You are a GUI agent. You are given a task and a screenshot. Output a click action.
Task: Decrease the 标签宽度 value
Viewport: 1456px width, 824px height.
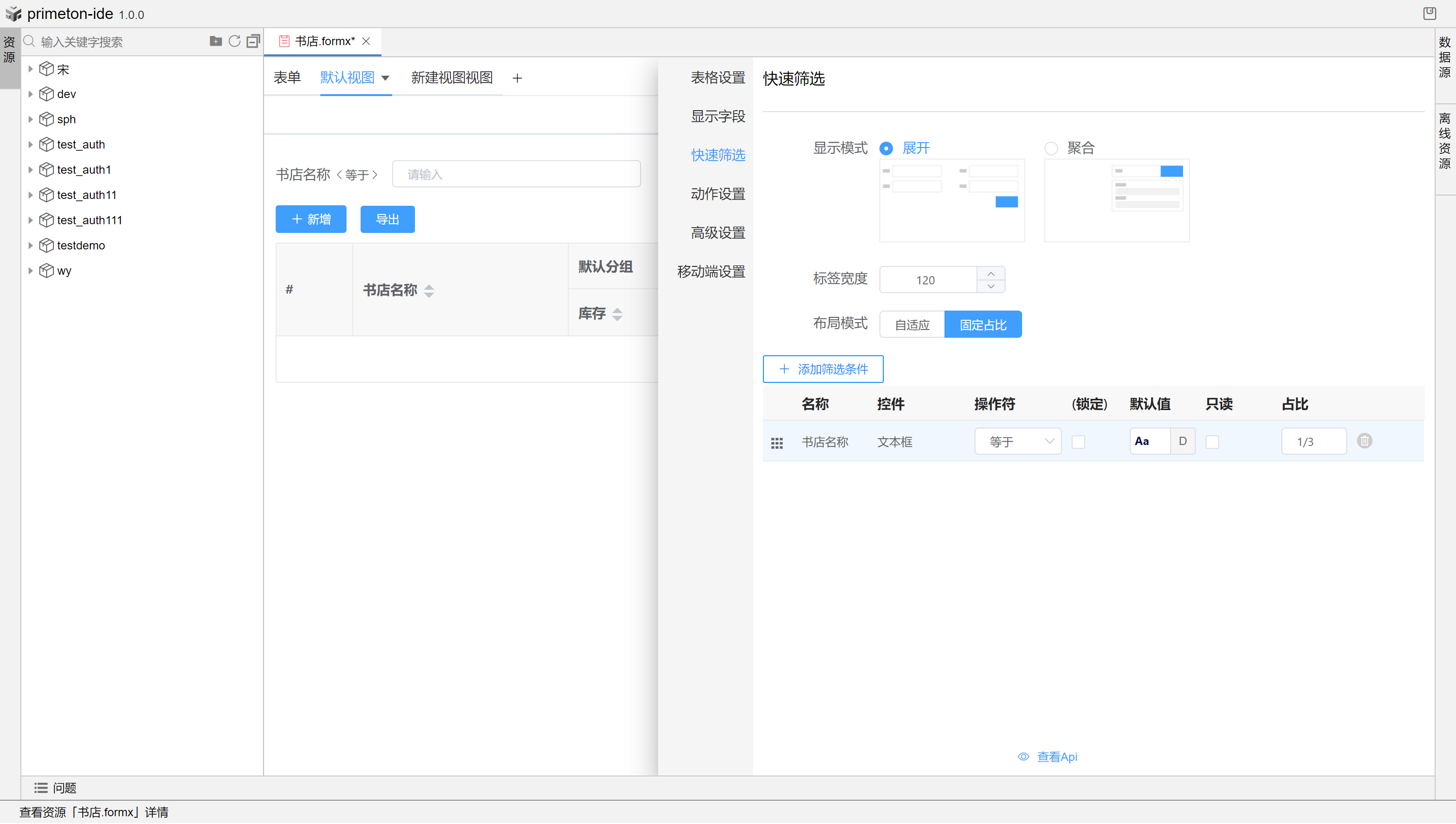pyautogui.click(x=991, y=286)
